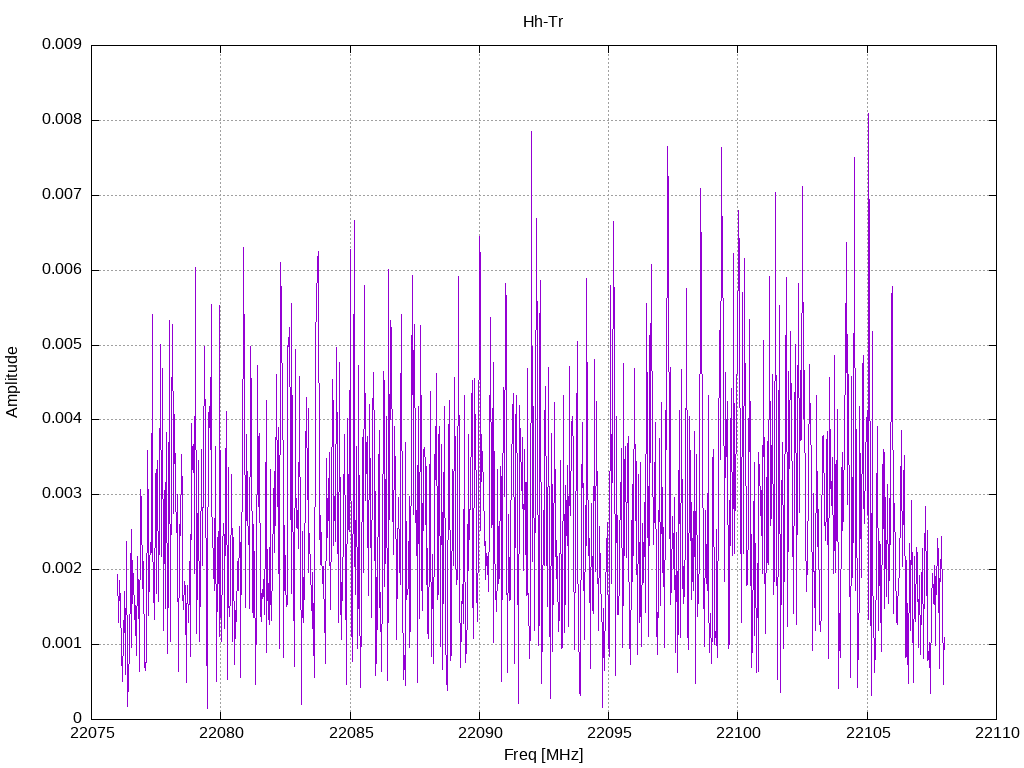
Task: Select the y-axis tick label 0.001
Action: (62, 643)
